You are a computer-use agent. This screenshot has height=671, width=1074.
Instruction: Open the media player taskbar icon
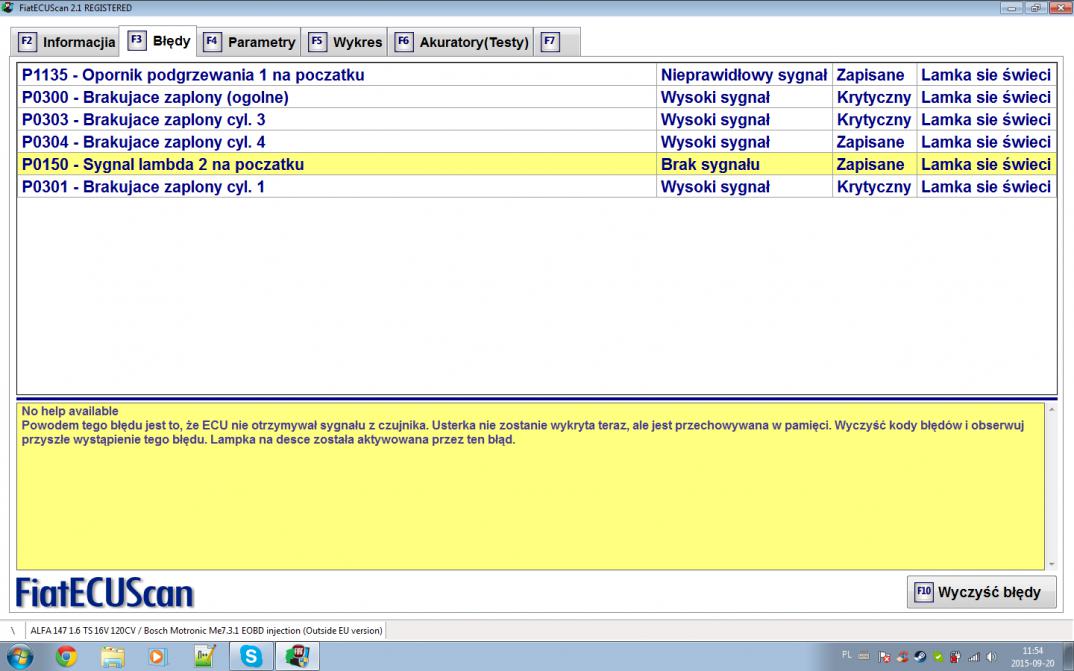point(158,657)
